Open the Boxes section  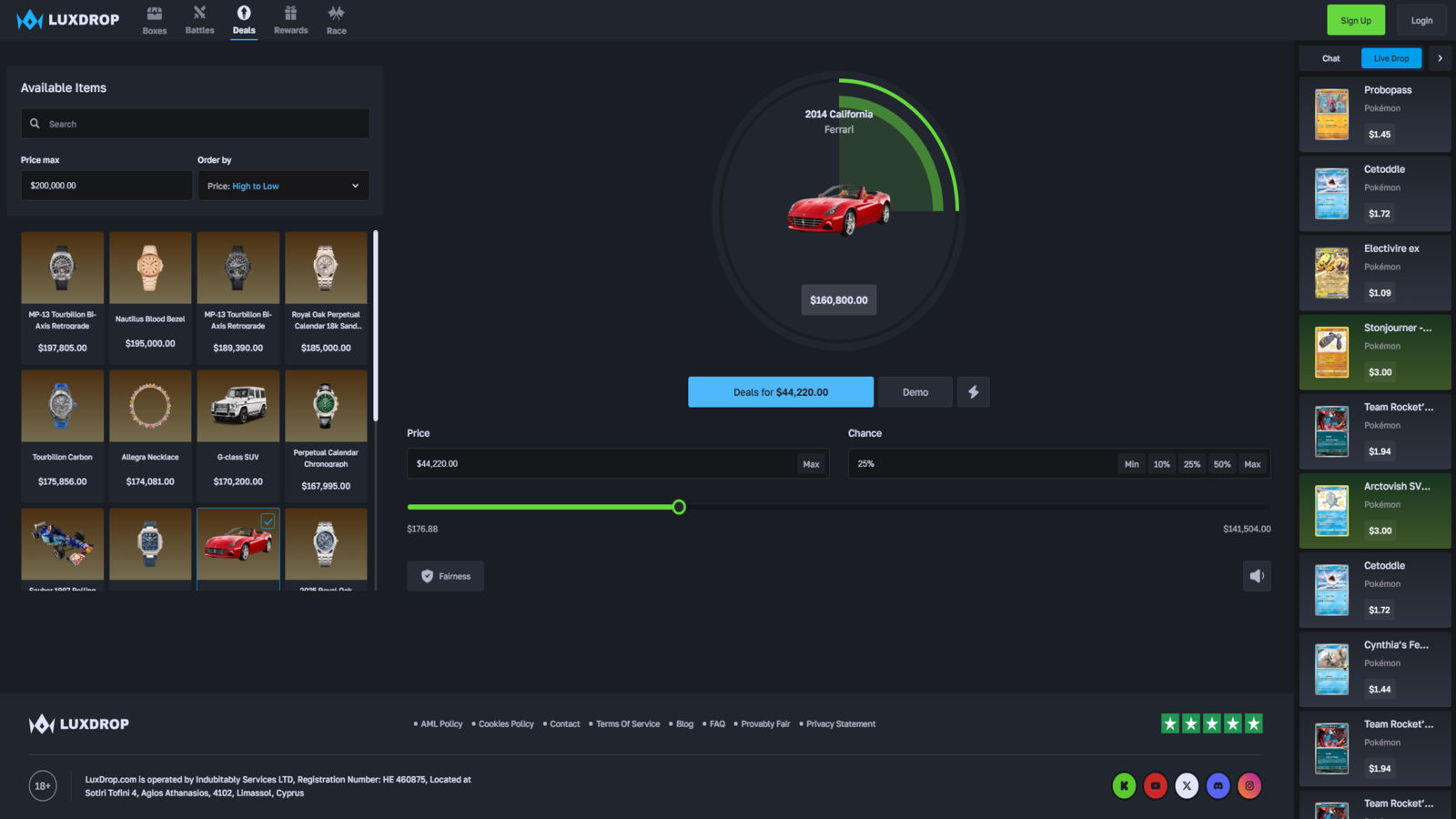click(155, 20)
